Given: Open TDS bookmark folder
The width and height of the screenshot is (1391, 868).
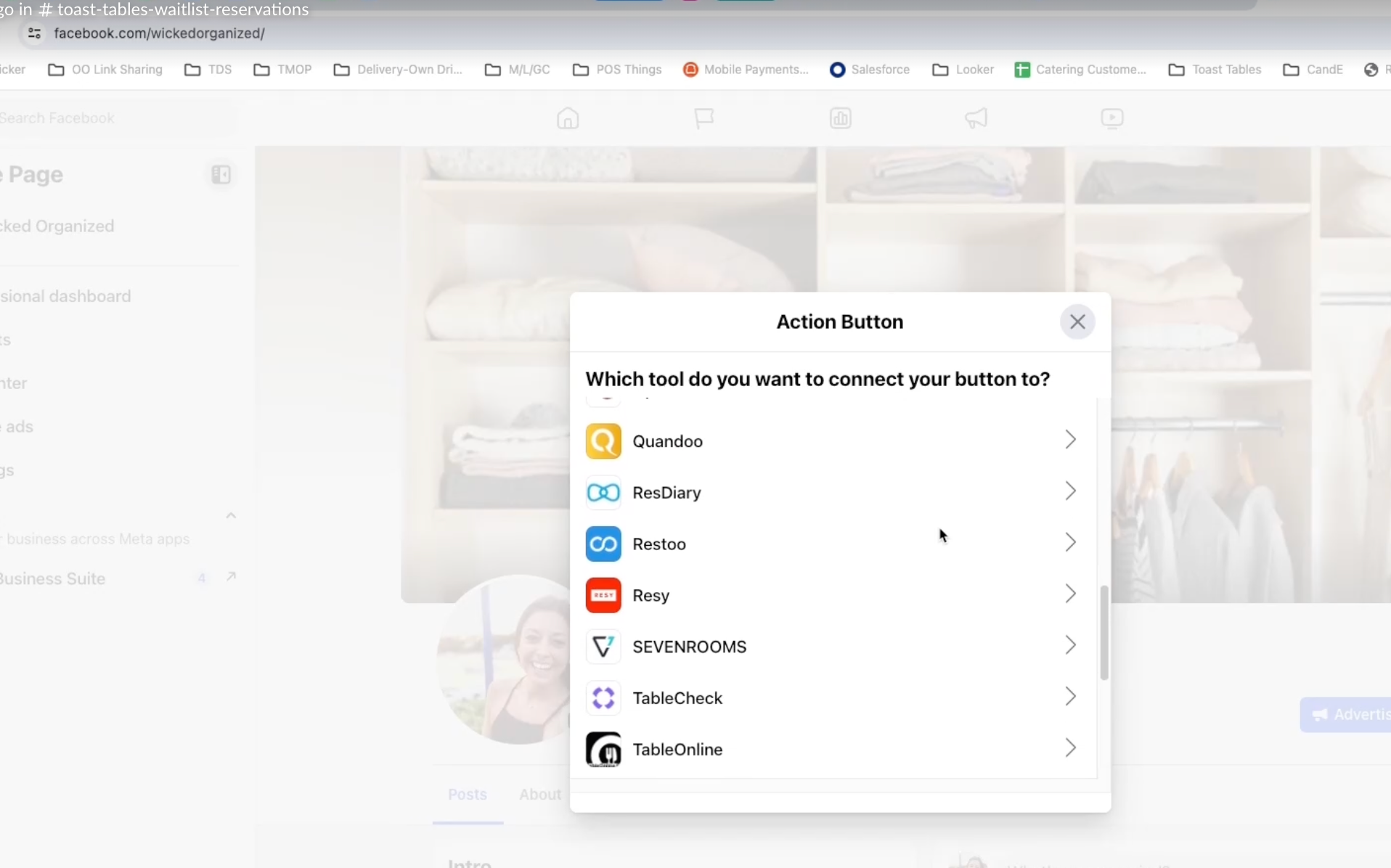Looking at the screenshot, I should (208, 70).
